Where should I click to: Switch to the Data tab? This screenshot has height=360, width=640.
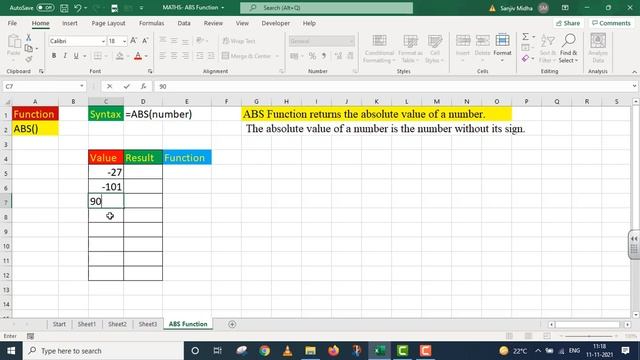(x=184, y=23)
